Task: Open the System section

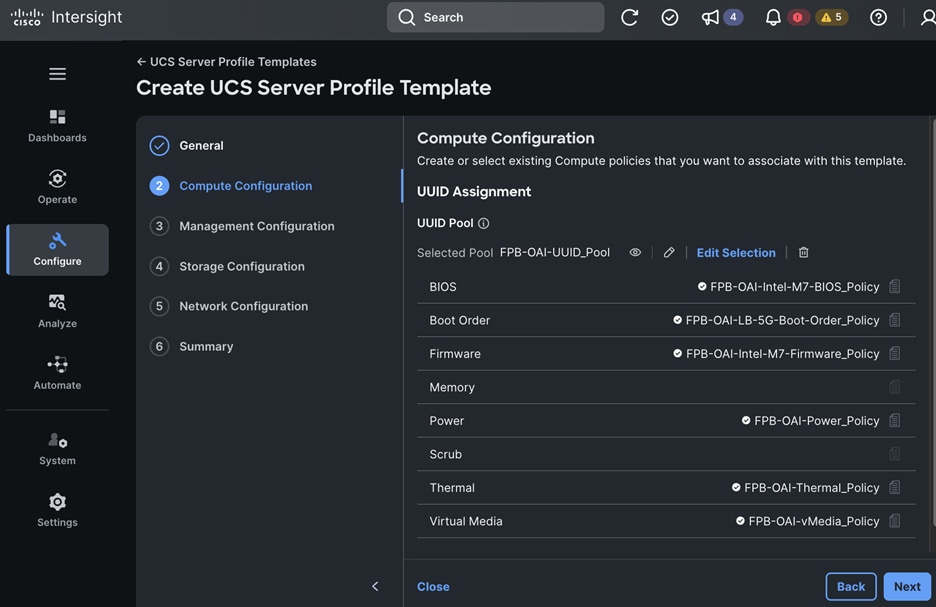Action: click(x=57, y=449)
